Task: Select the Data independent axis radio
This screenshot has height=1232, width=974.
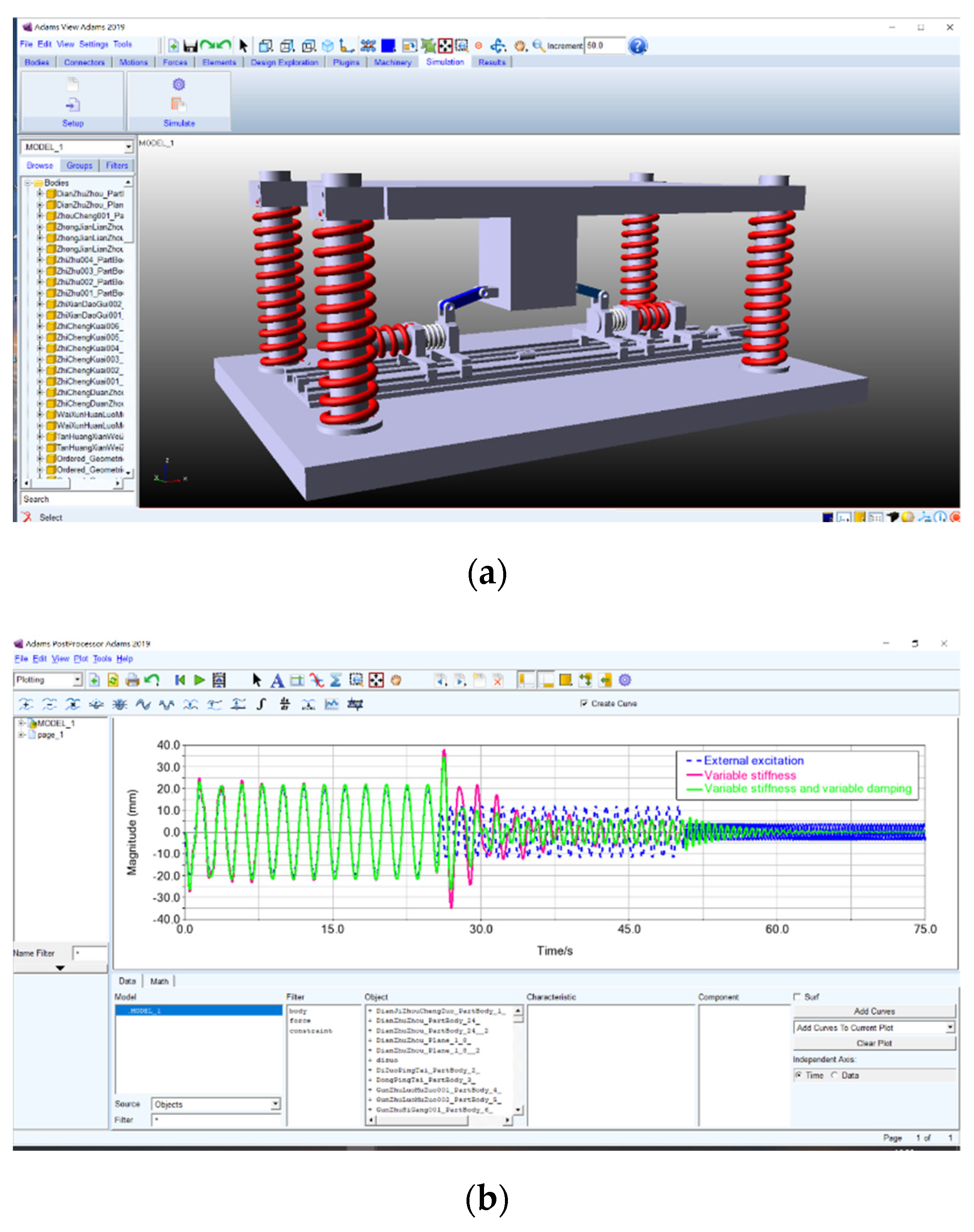Action: [x=834, y=1075]
